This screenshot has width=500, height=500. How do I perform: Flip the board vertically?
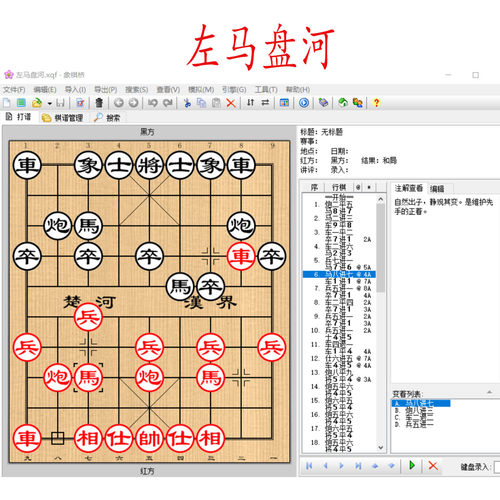pyautogui.click(x=250, y=103)
